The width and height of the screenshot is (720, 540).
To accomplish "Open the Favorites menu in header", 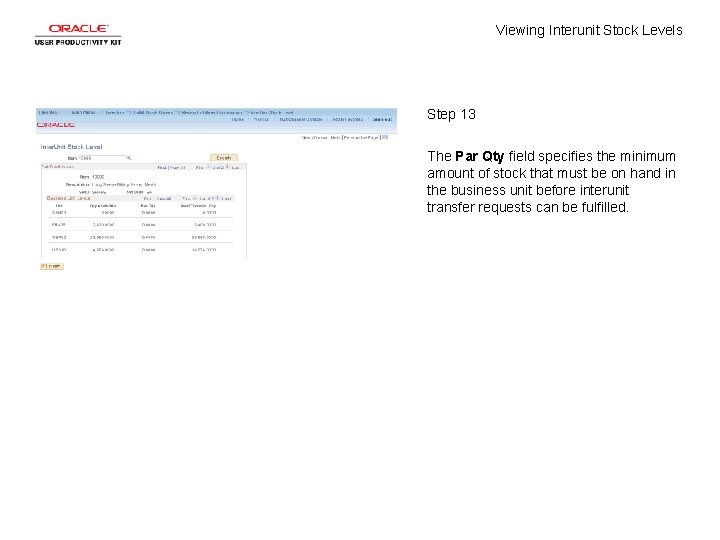I will (x=48, y=112).
